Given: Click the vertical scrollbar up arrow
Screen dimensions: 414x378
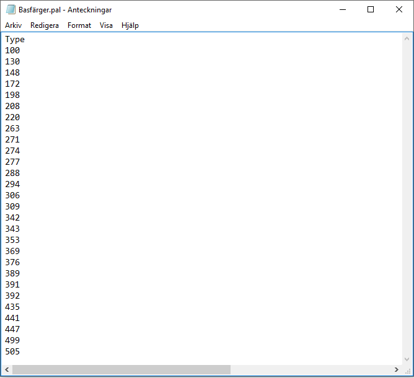Looking at the screenshot, I should (x=407, y=39).
